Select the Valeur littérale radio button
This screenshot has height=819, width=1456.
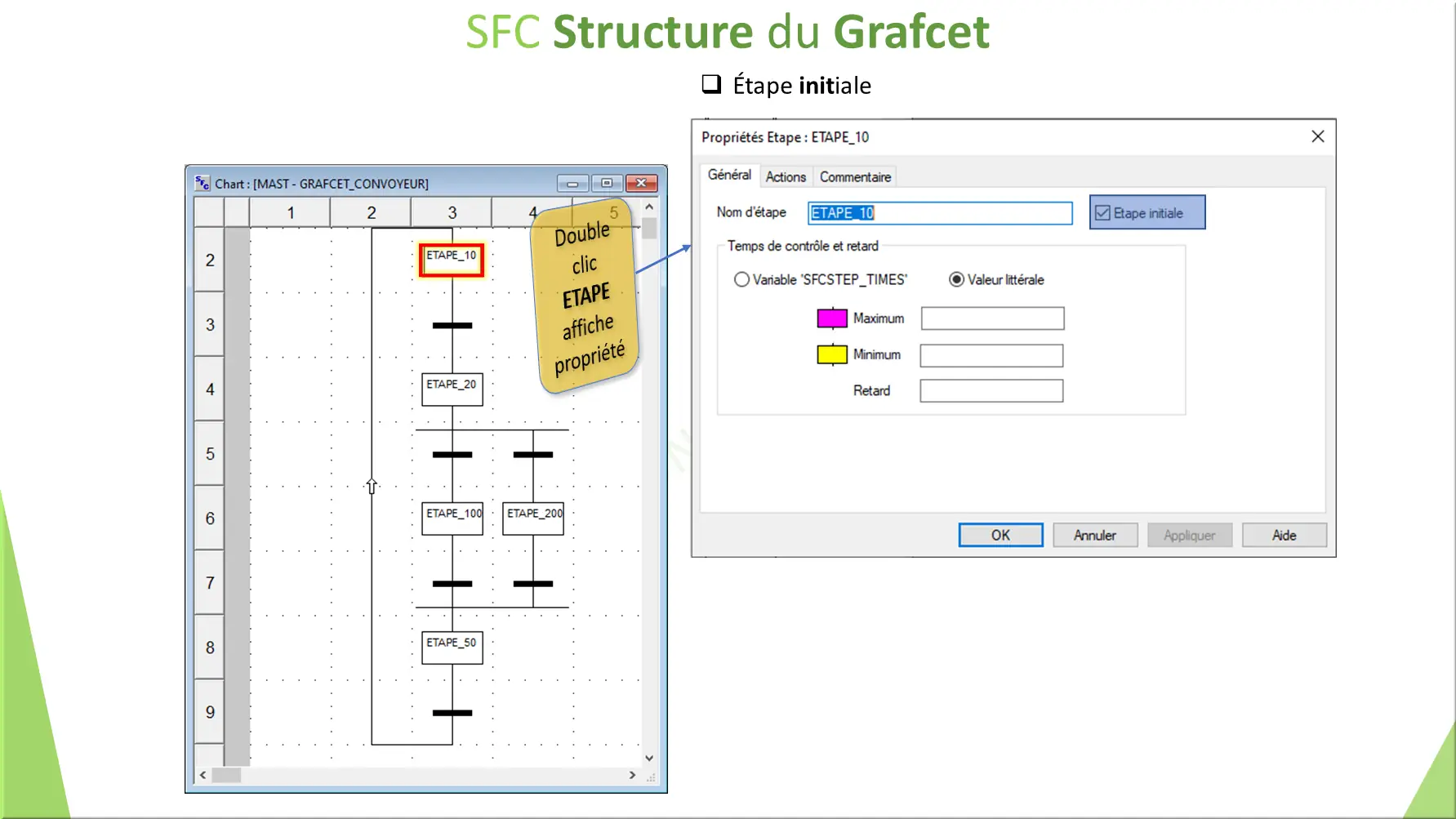pos(956,279)
